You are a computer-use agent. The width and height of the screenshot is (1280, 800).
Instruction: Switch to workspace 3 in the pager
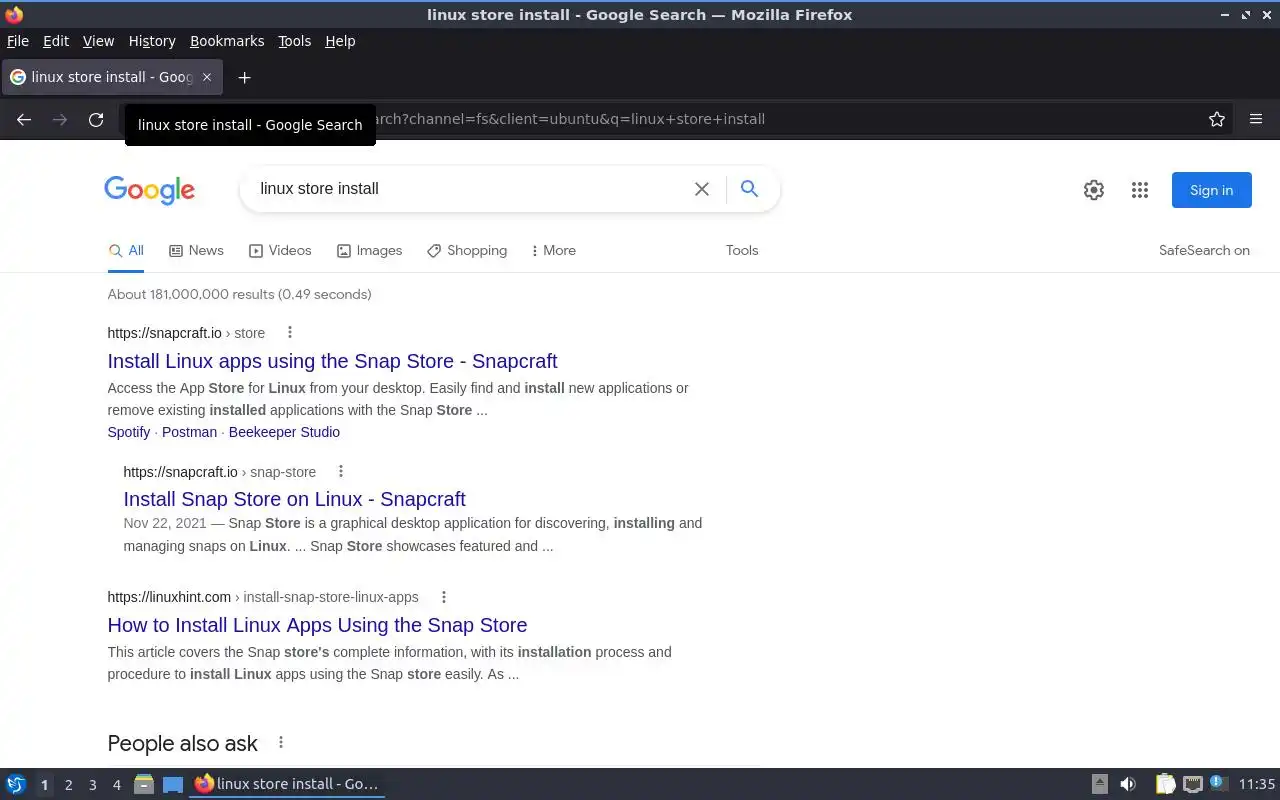point(93,785)
